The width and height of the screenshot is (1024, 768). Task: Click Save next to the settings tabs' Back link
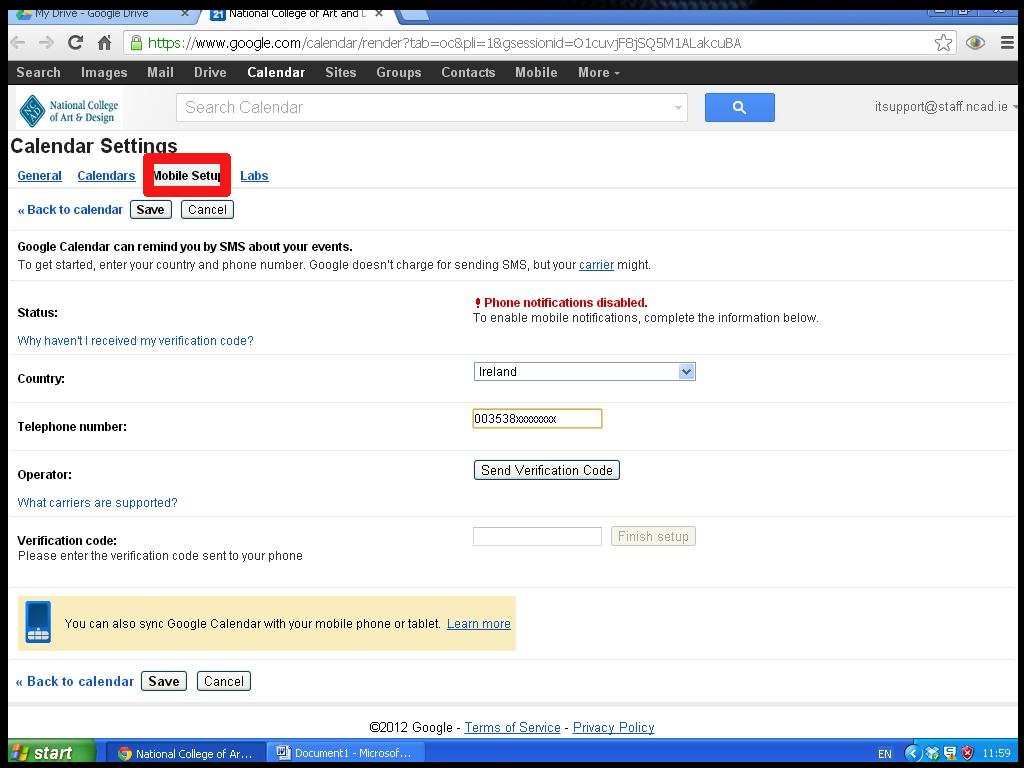click(x=151, y=210)
